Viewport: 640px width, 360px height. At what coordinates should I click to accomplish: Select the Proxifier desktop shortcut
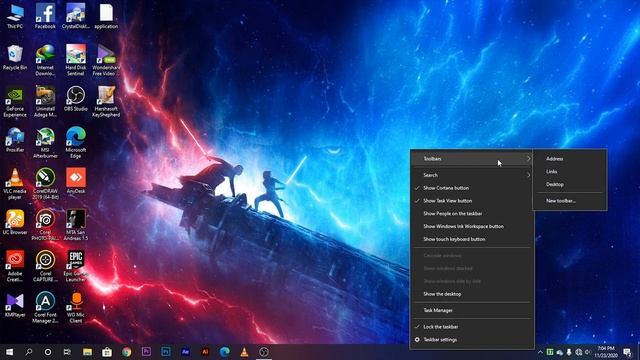pyautogui.click(x=15, y=140)
